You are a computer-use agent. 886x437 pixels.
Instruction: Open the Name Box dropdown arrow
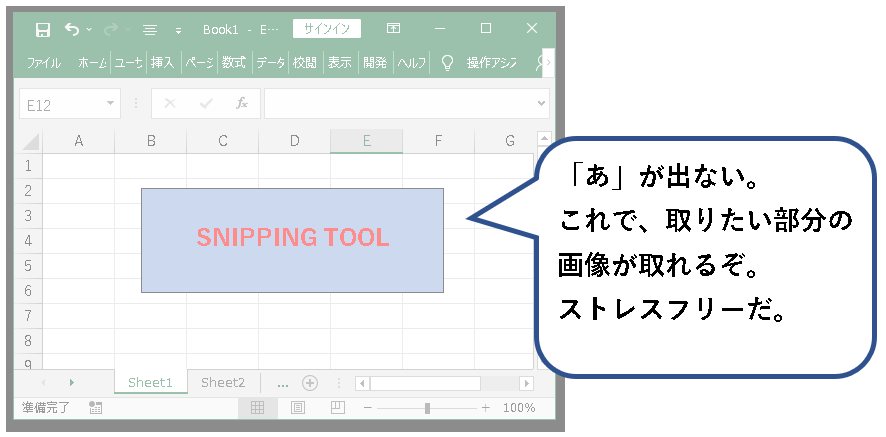(110, 103)
